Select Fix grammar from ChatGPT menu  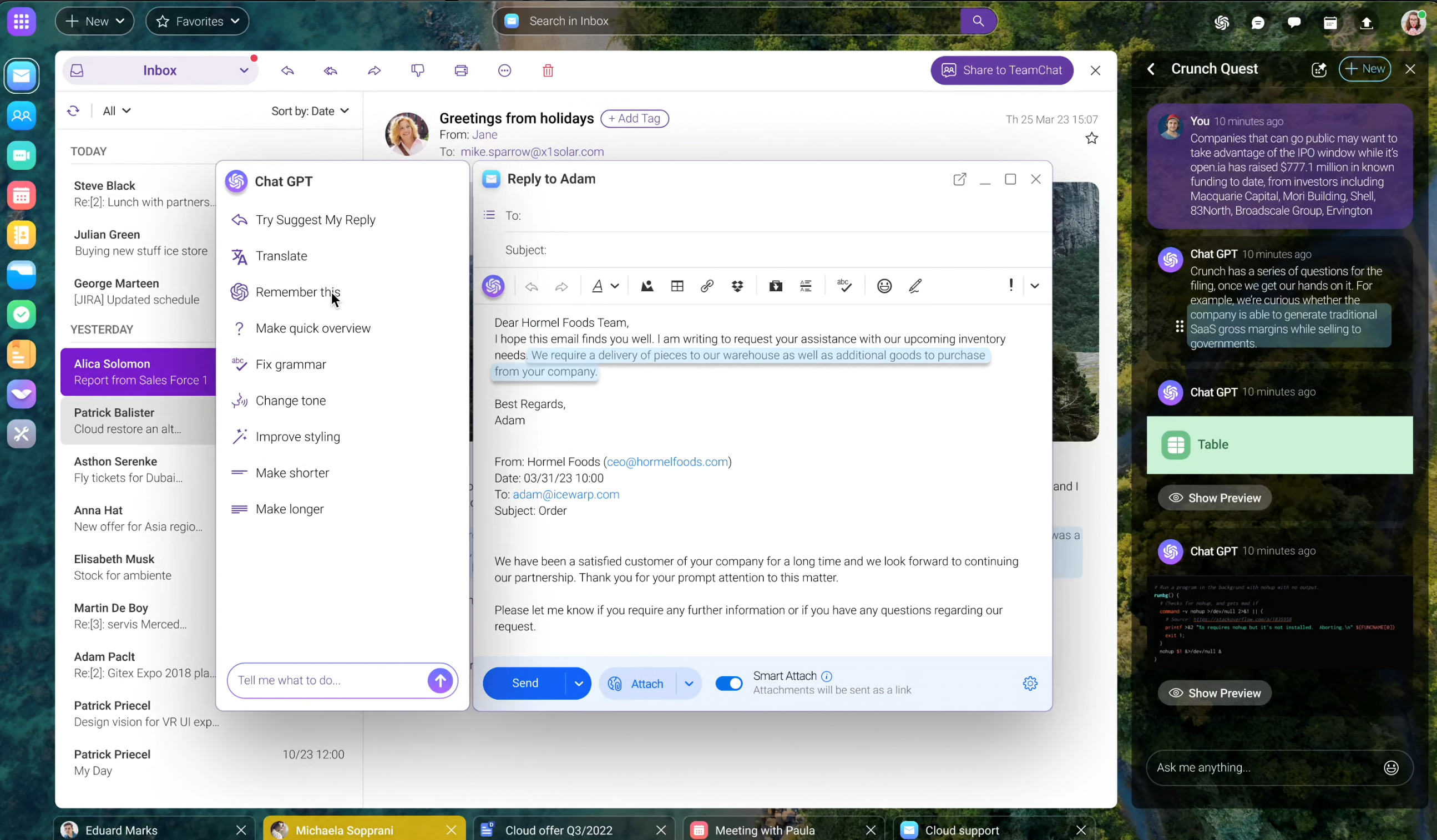(x=291, y=365)
